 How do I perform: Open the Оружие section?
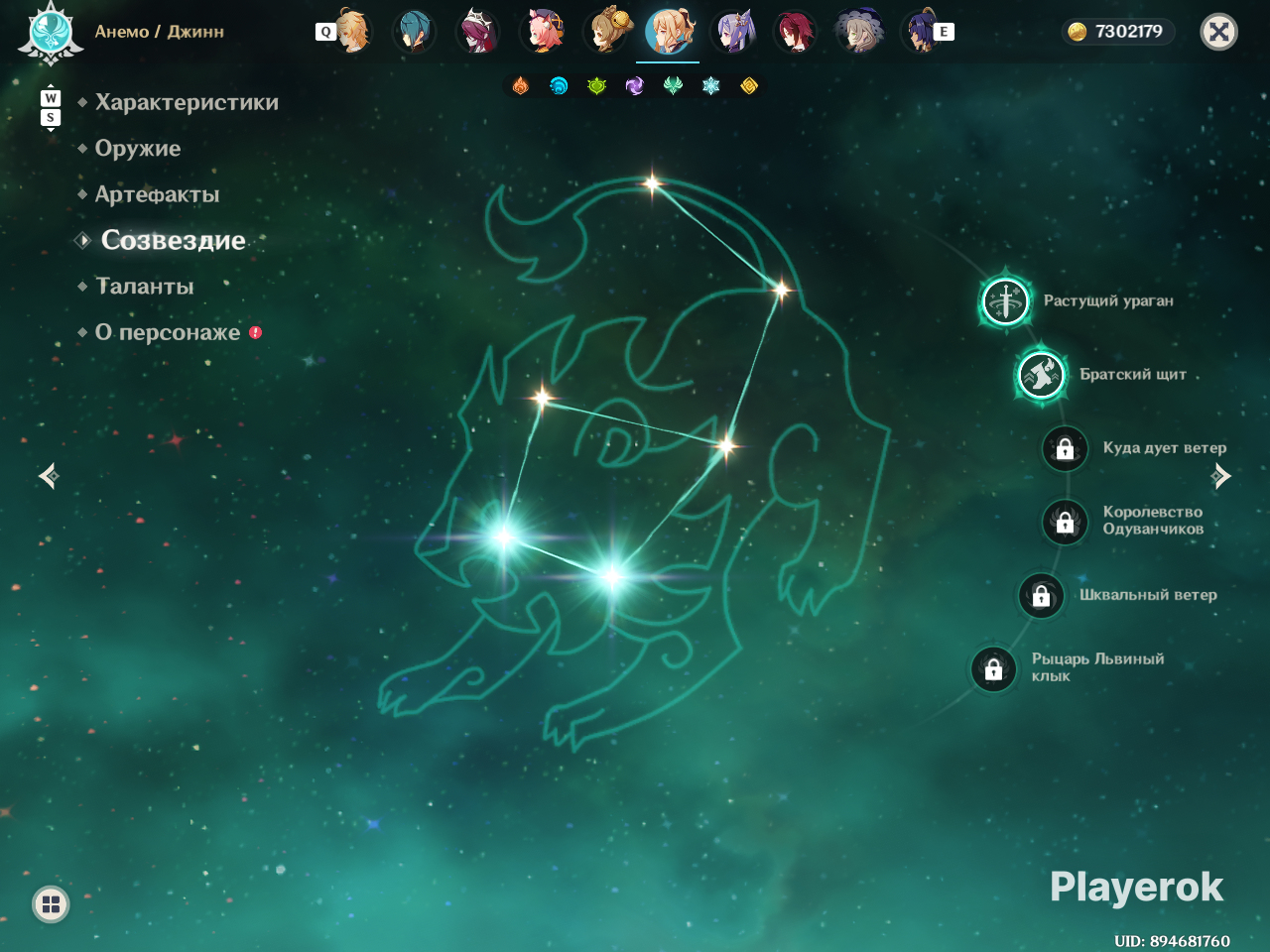138,149
